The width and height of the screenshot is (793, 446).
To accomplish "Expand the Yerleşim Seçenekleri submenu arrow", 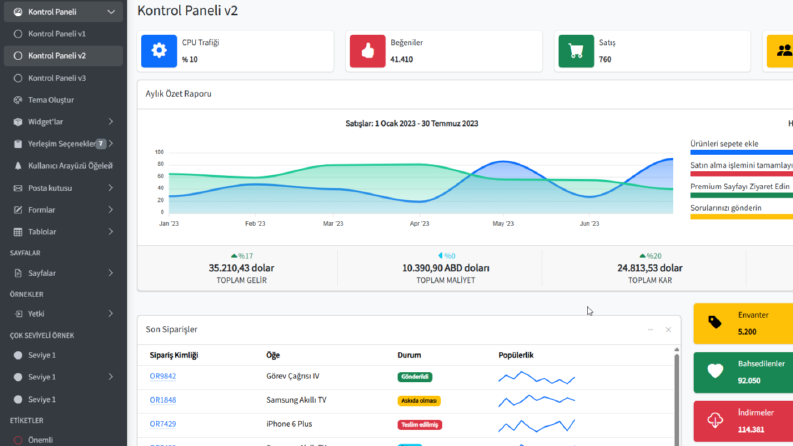I will coord(111,144).
